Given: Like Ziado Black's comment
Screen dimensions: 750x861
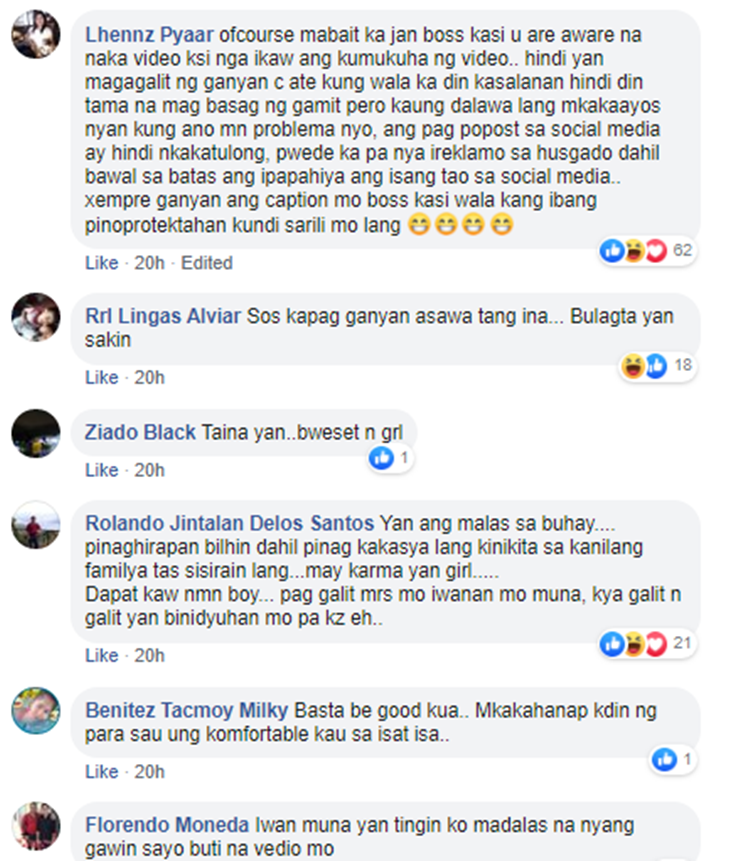Looking at the screenshot, I should point(102,471).
